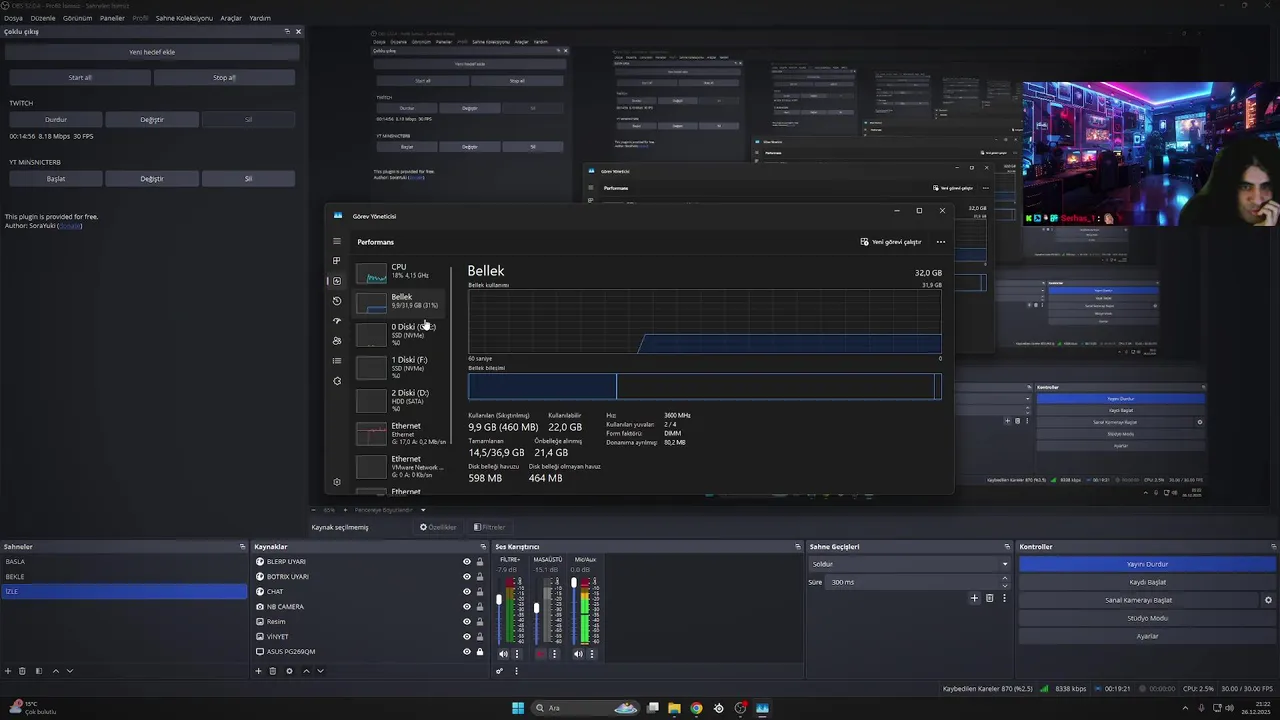Toggle visibility of NB CAMERA source
Image resolution: width=1280 pixels, height=720 pixels.
click(466, 607)
